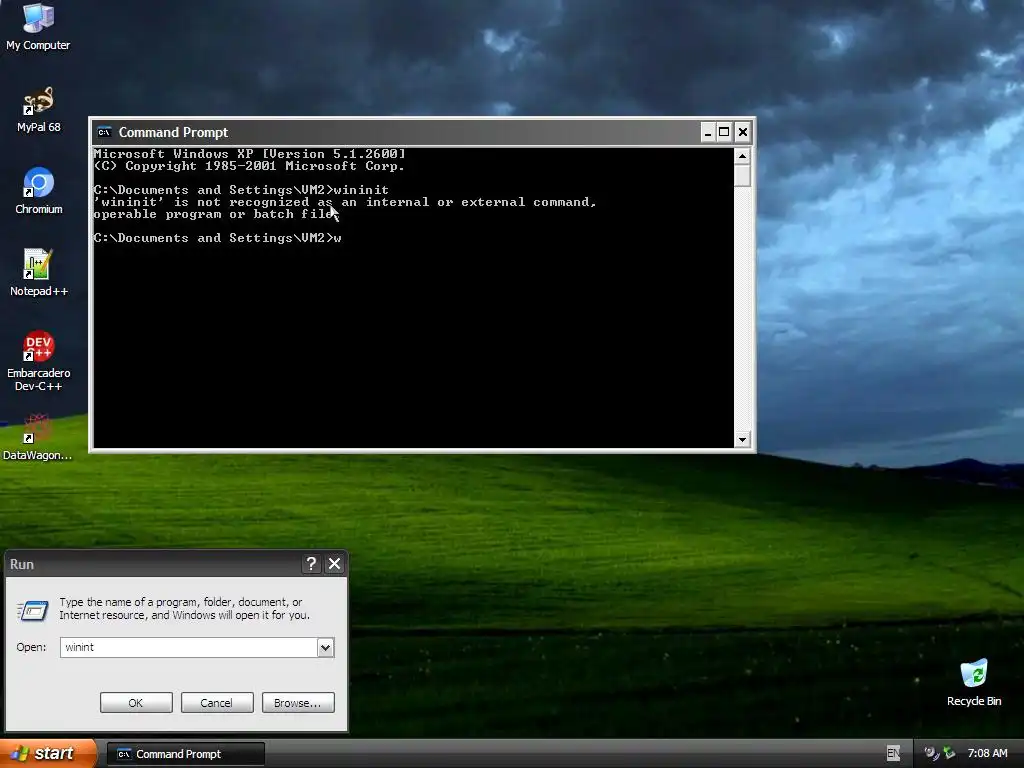Click the 7:08 AM taskbar clock

pos(987,754)
